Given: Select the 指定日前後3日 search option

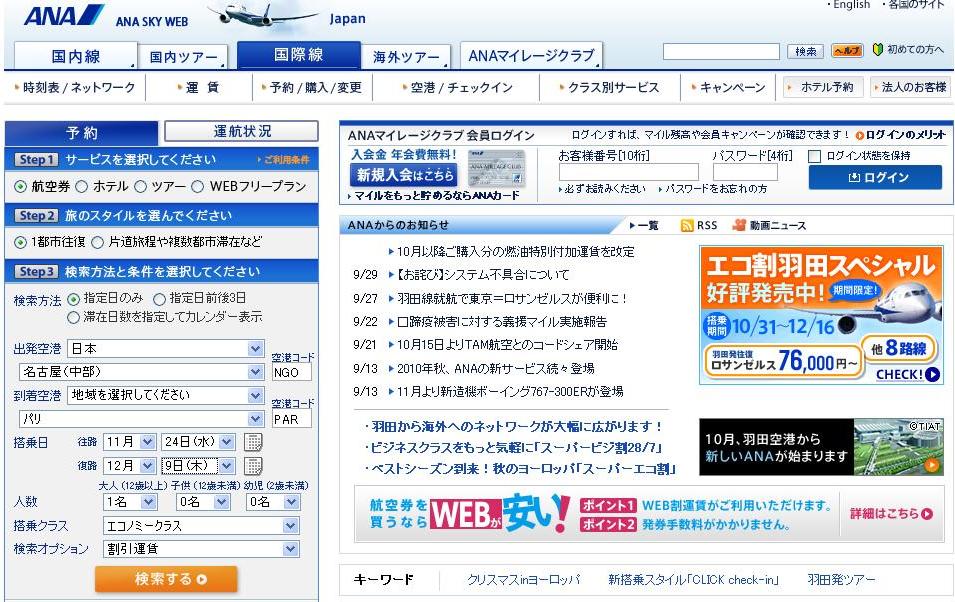Looking at the screenshot, I should [159, 299].
